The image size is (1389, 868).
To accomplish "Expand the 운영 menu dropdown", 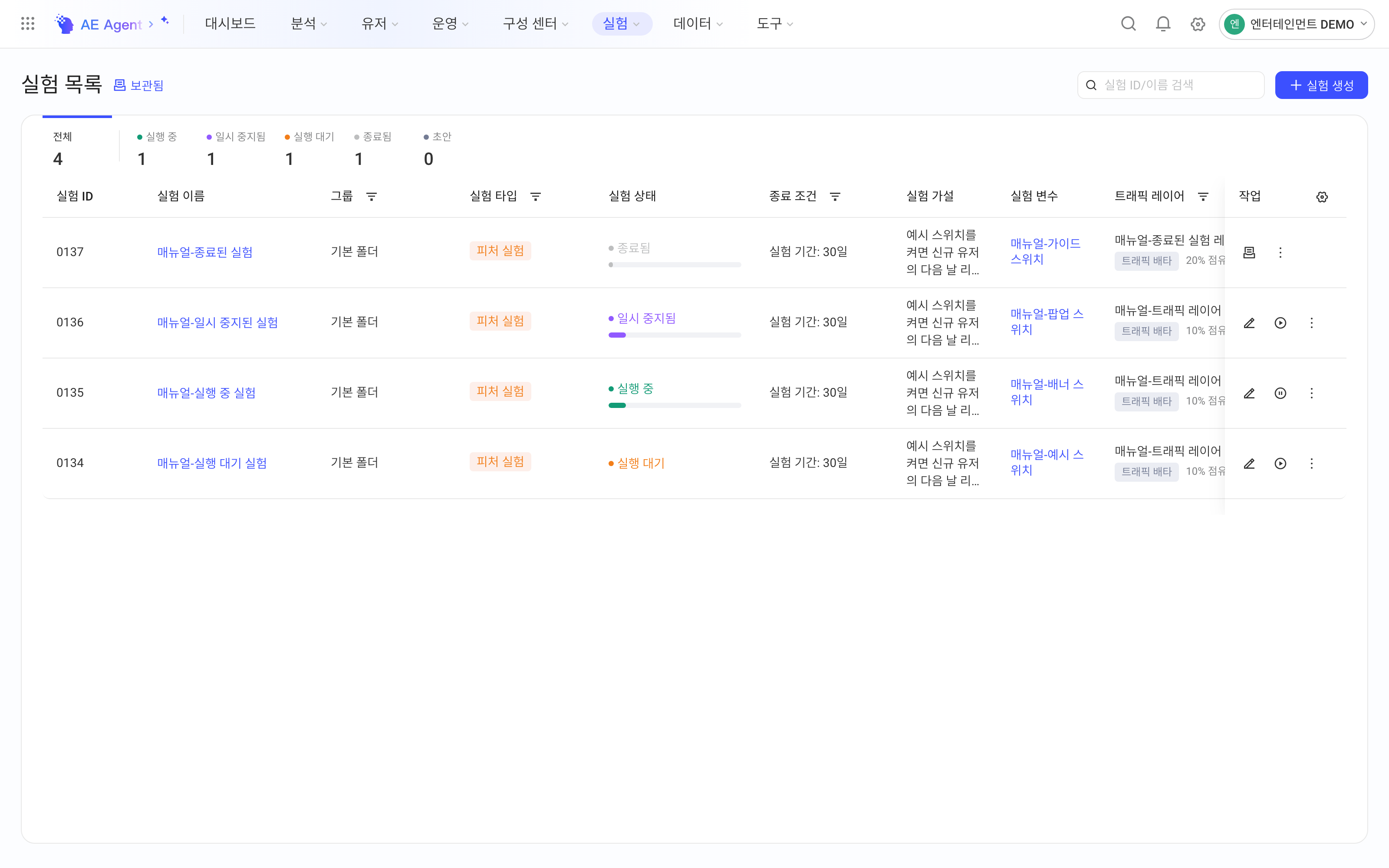I will tap(450, 23).
